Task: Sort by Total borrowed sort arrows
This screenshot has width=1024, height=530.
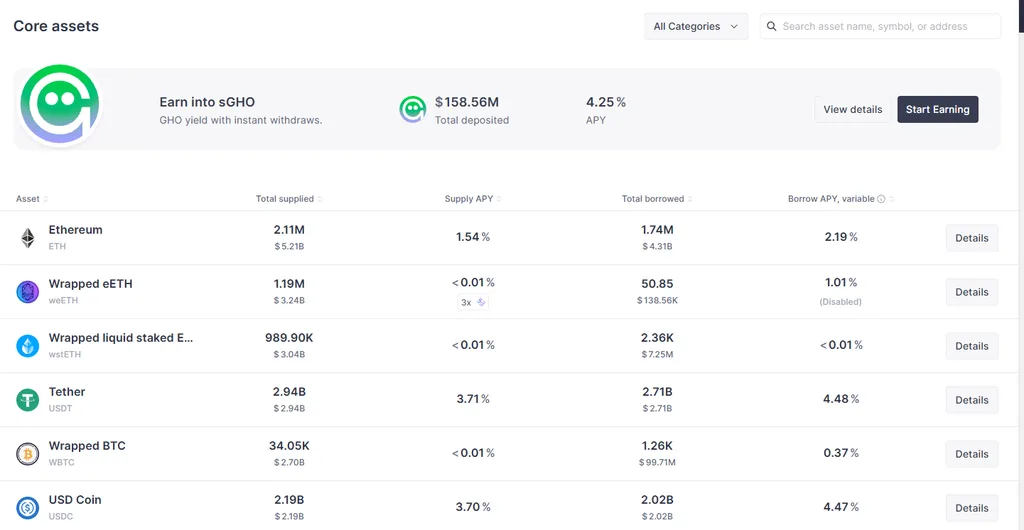Action: pyautogui.click(x=690, y=199)
